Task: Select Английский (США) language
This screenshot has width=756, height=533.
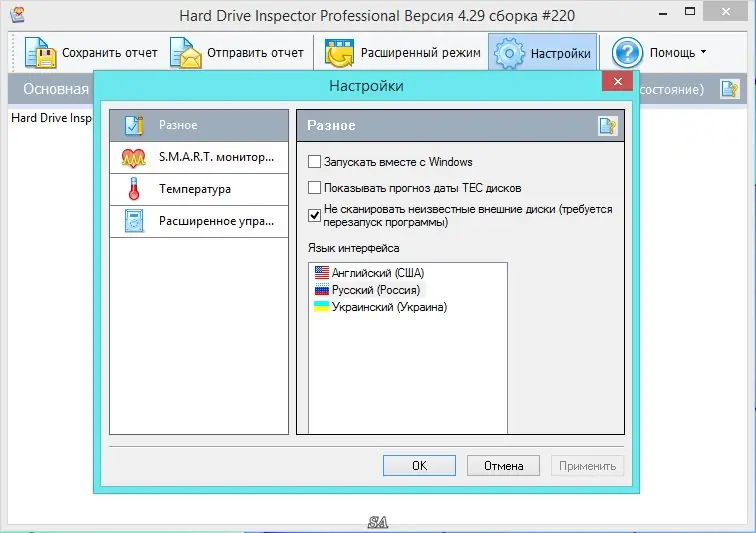Action: click(x=378, y=273)
